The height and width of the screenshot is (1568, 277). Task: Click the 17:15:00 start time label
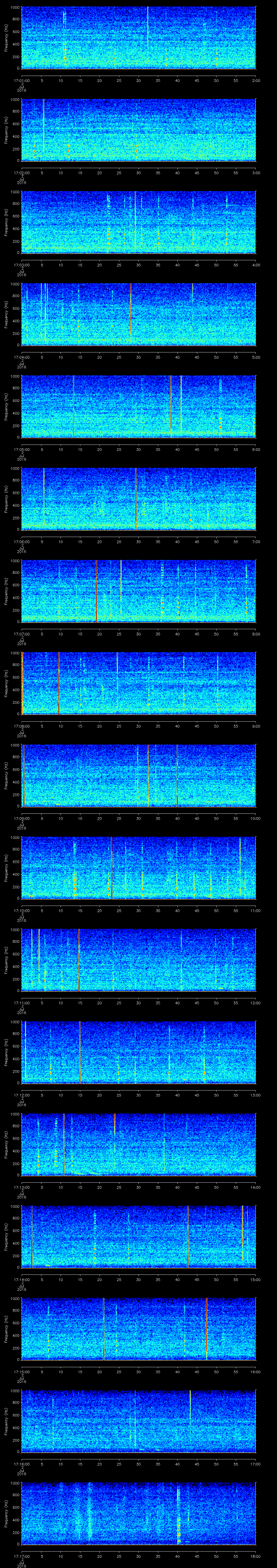click(21, 1372)
